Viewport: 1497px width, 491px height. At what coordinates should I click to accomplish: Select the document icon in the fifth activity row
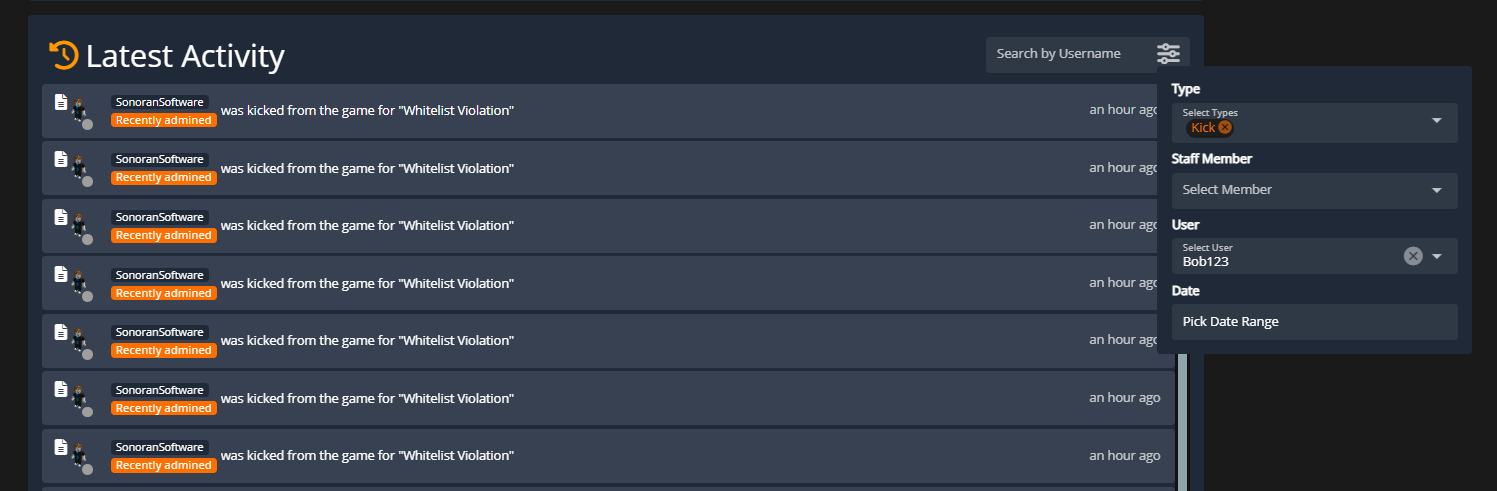tap(61, 332)
